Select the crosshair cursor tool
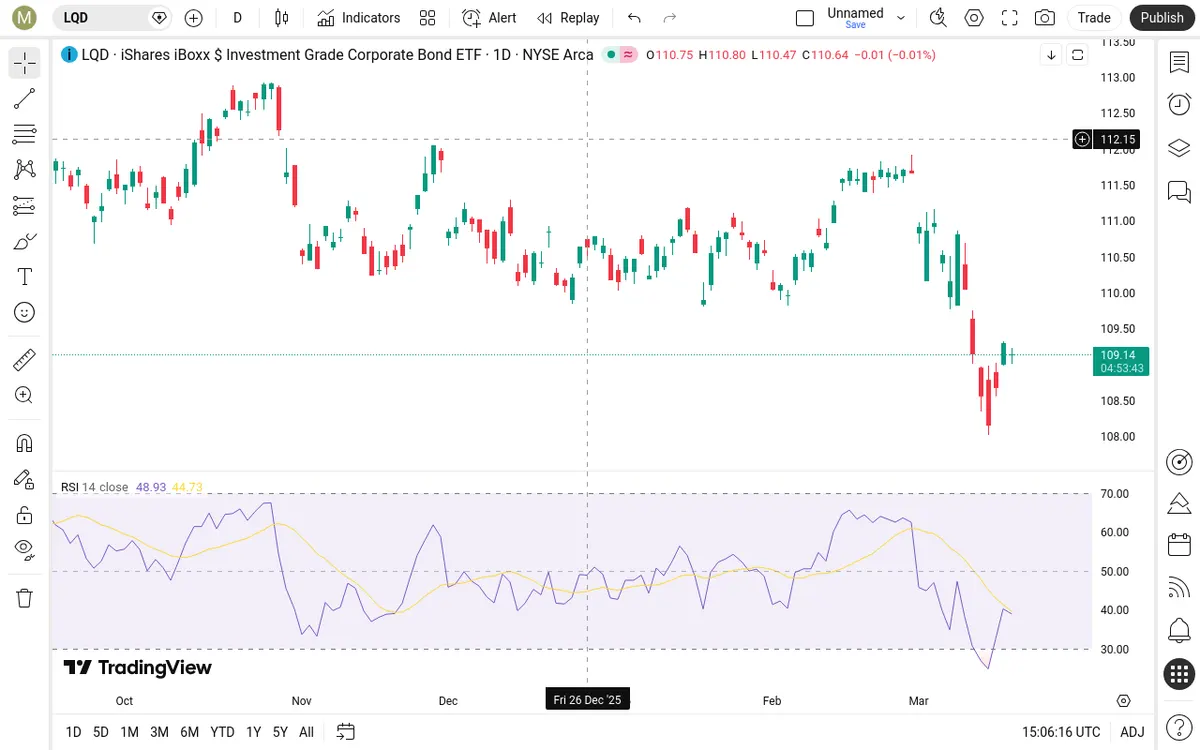This screenshot has height=750, width=1200. coord(25,64)
